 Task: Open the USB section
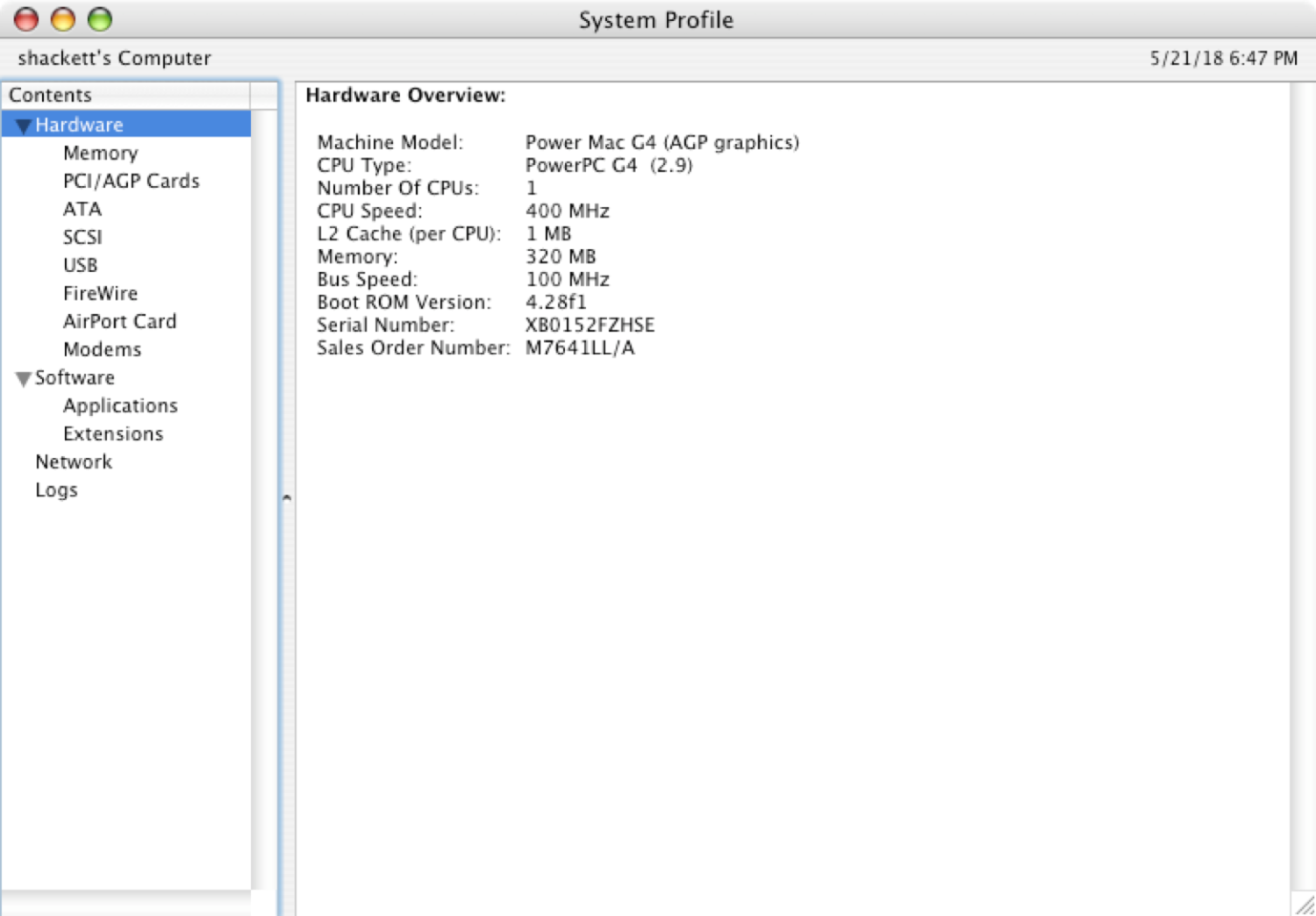click(80, 265)
